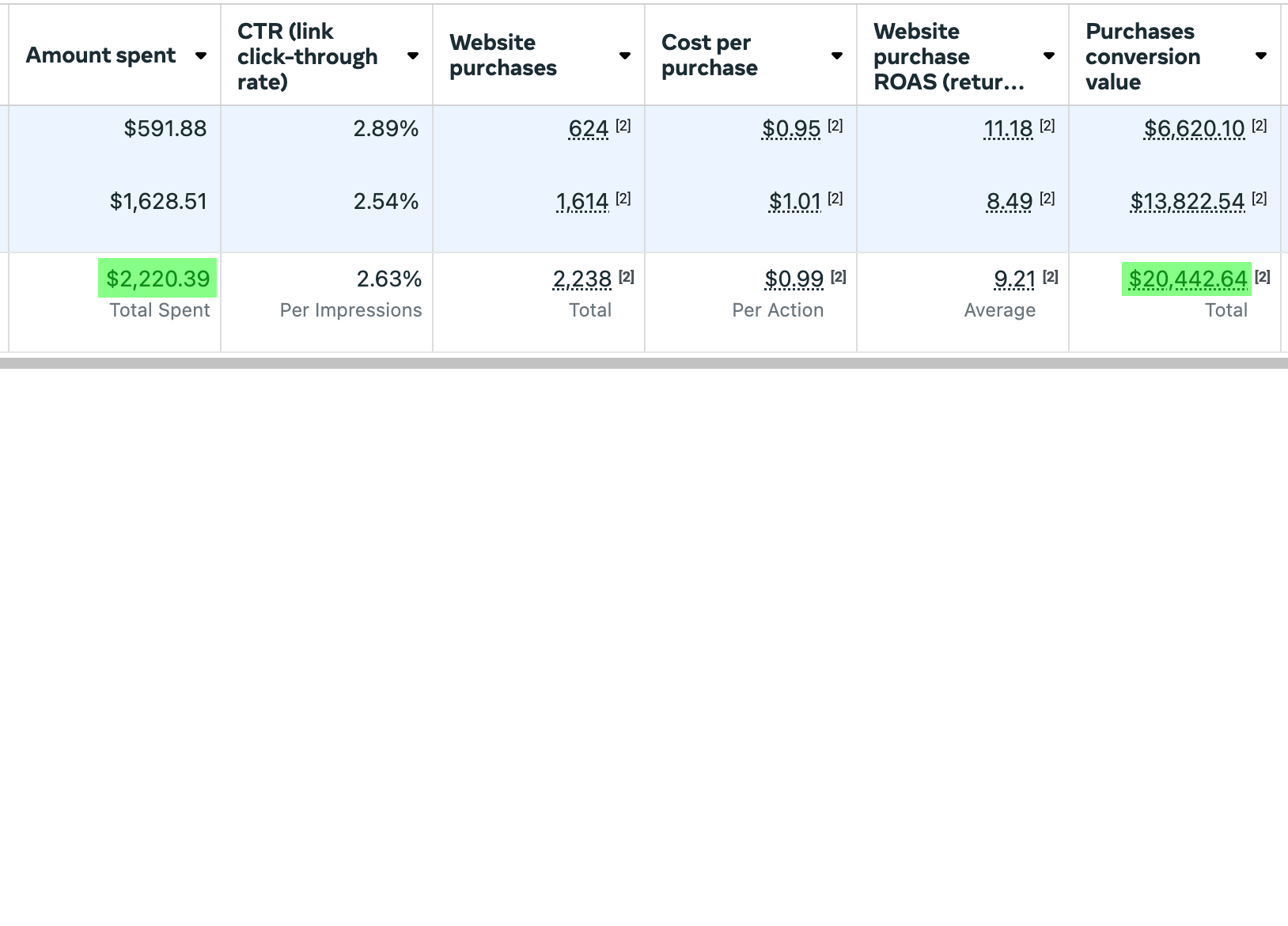Screen dimensions: 1288x926
Task: Click the 8.49 ROAS value
Action: 1010,202
